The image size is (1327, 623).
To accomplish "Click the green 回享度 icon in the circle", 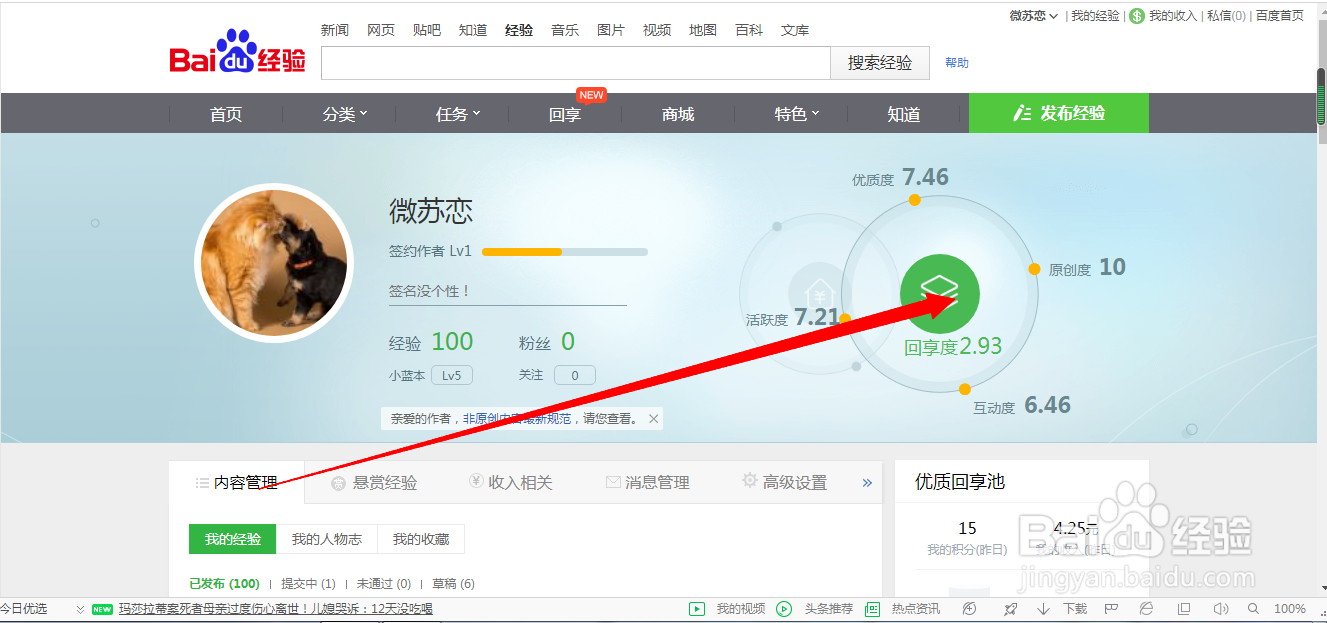I will click(x=939, y=292).
